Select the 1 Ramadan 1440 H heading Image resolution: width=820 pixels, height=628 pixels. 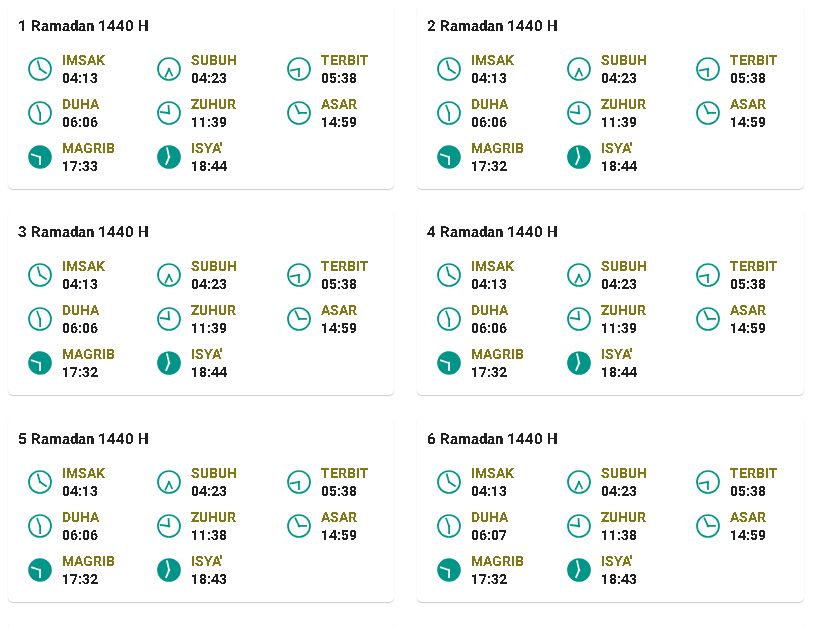click(83, 26)
